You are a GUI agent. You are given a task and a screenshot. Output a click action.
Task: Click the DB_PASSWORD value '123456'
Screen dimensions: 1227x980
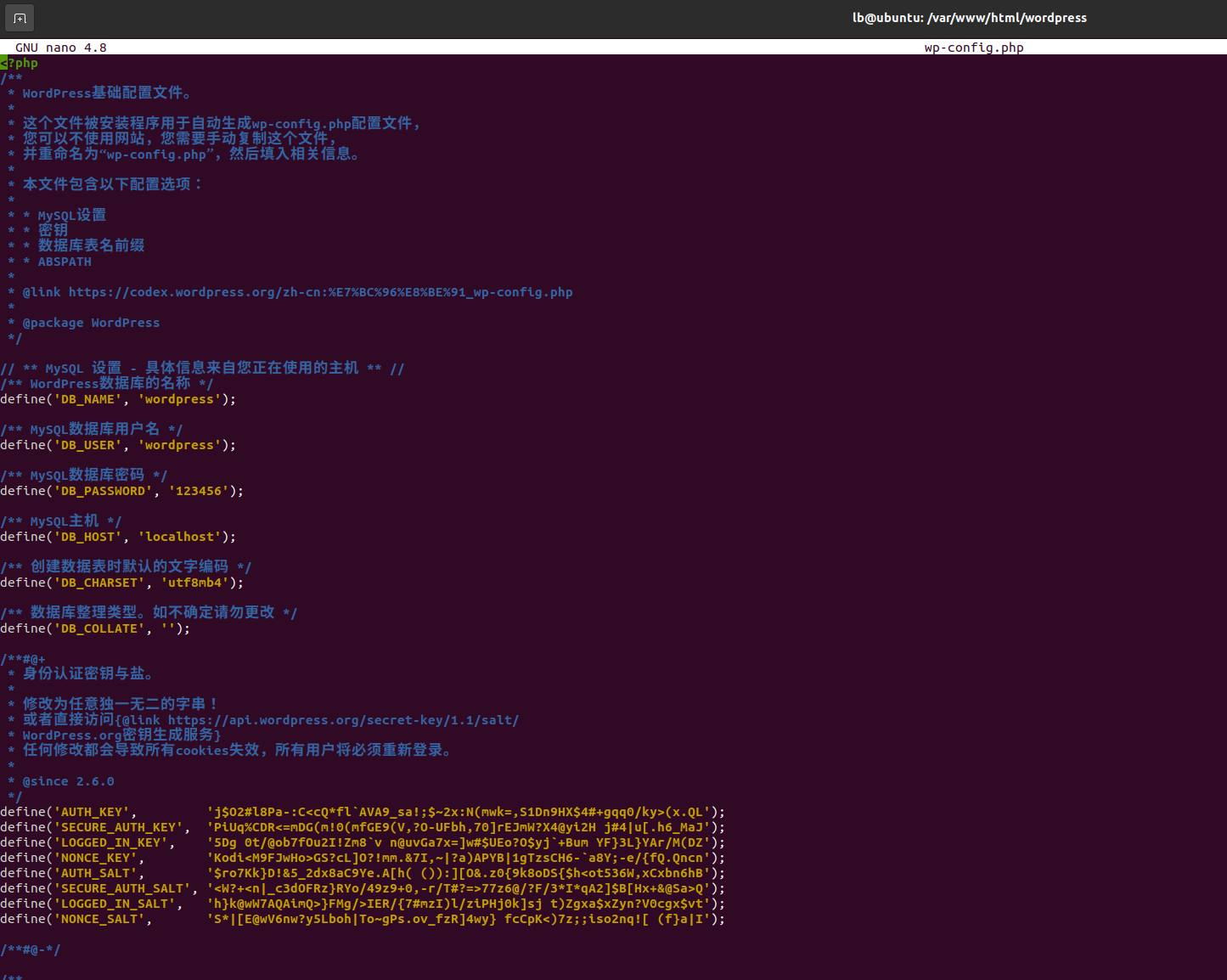(x=197, y=491)
